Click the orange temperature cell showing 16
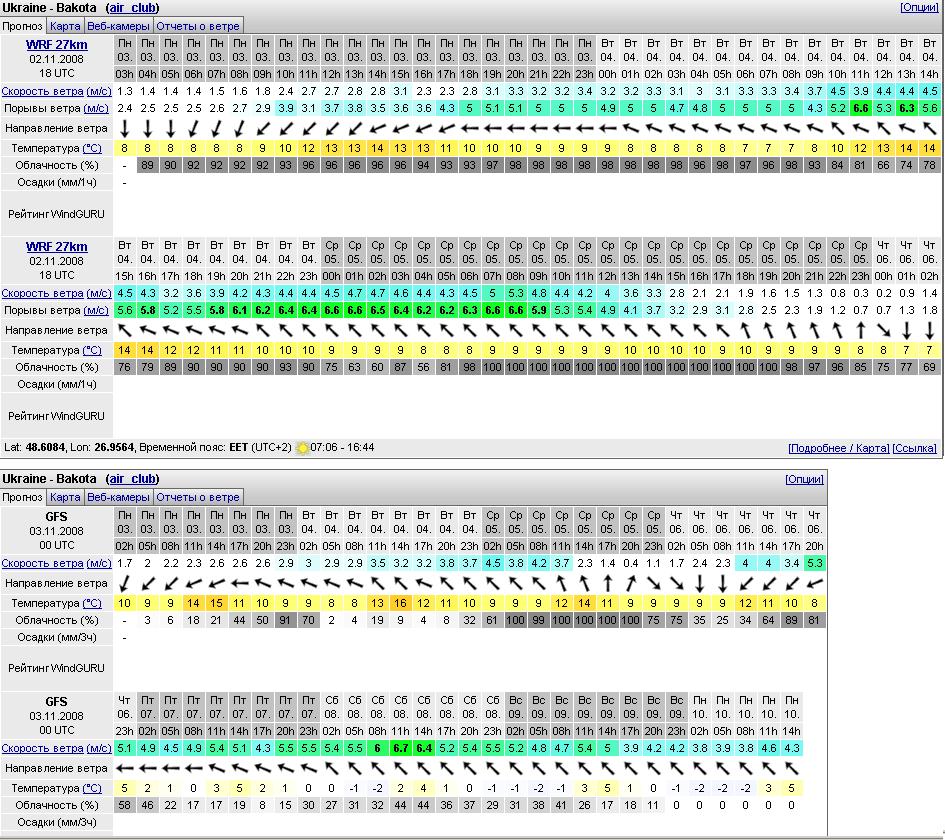 pyautogui.click(x=401, y=603)
